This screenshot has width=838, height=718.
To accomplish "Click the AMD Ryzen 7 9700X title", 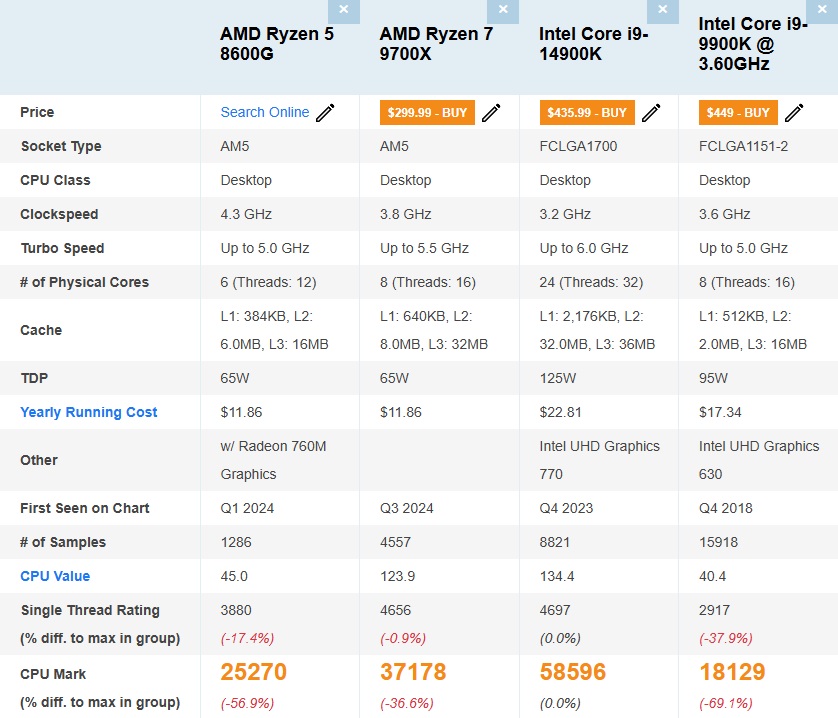I will [436, 44].
